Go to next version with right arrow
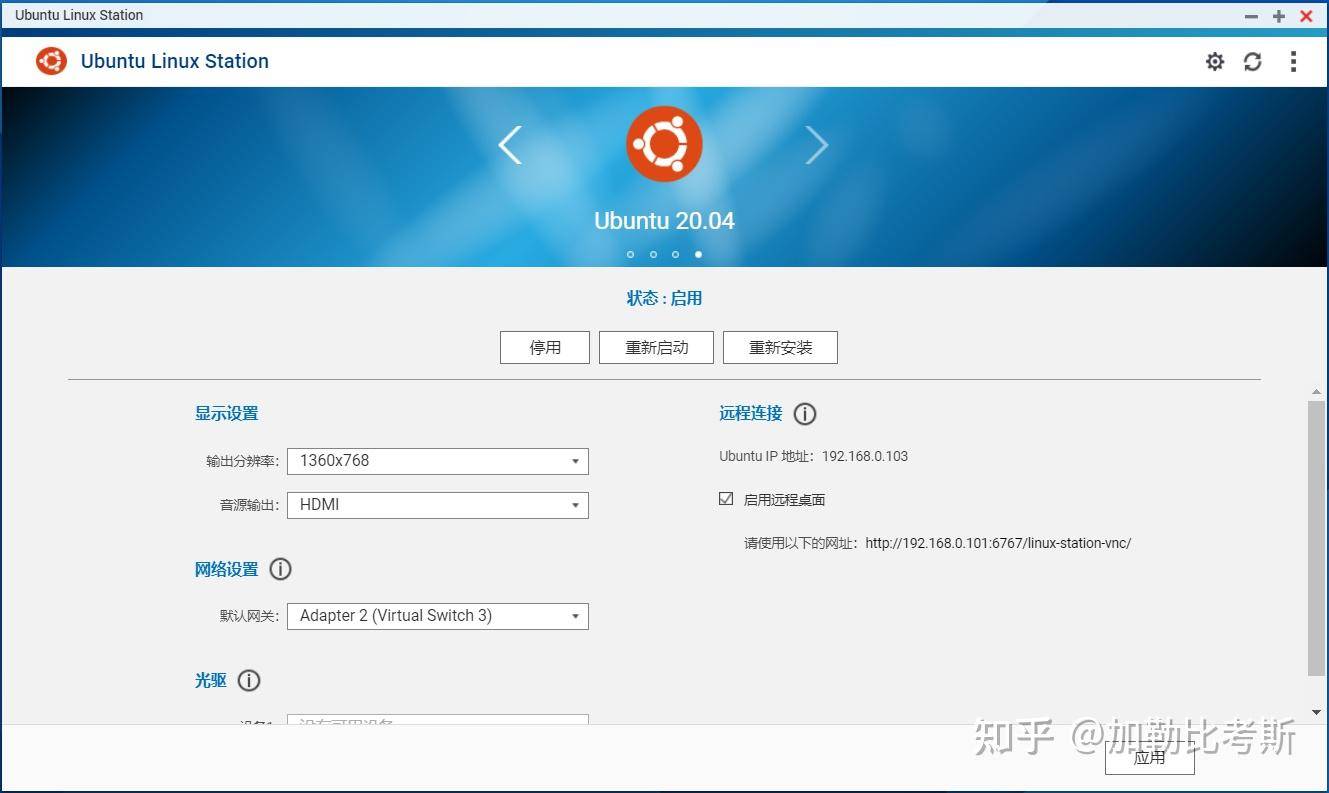The image size is (1329, 793). pyautogui.click(x=817, y=146)
